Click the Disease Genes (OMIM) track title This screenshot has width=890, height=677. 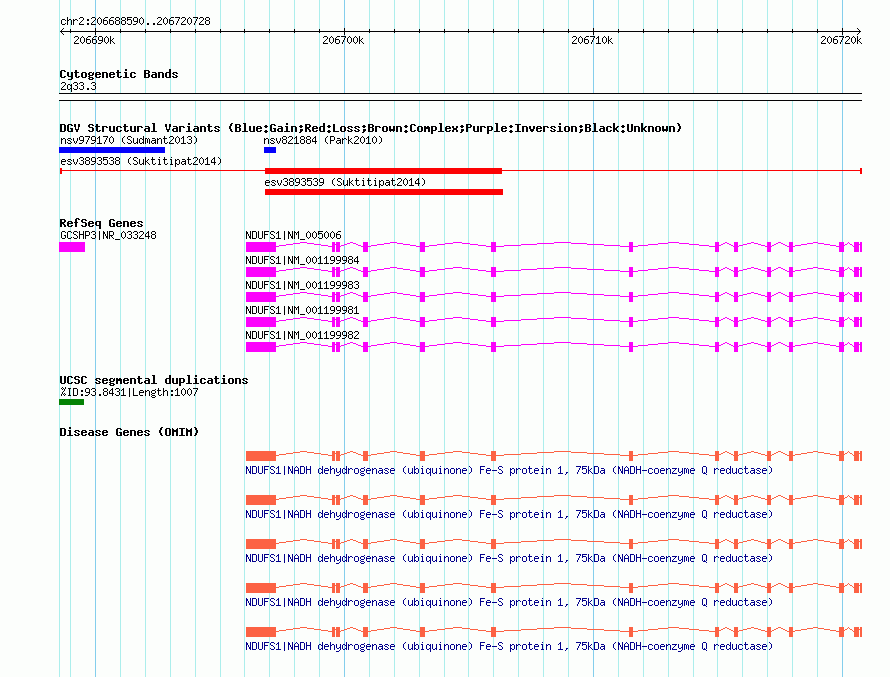pyautogui.click(x=129, y=432)
